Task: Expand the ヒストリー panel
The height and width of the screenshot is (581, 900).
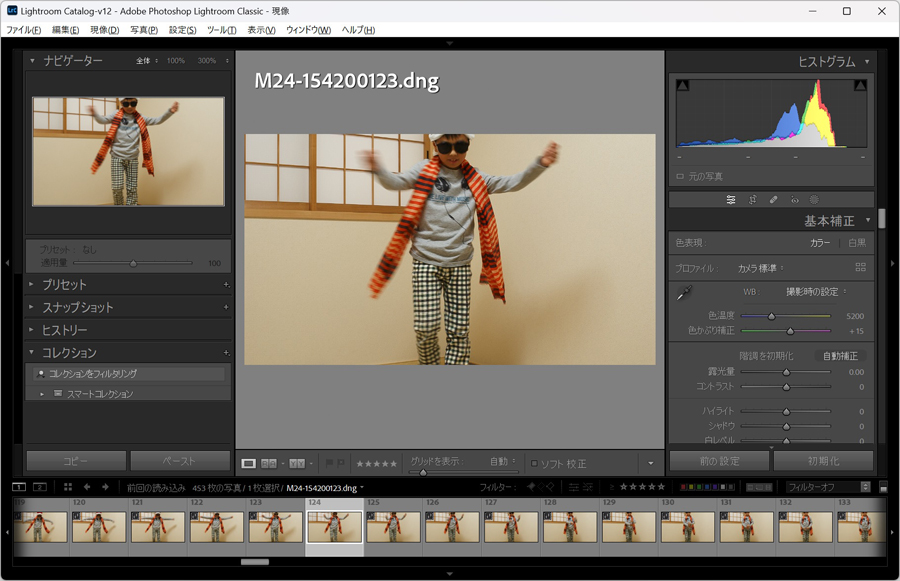Action: pyautogui.click(x=64, y=331)
